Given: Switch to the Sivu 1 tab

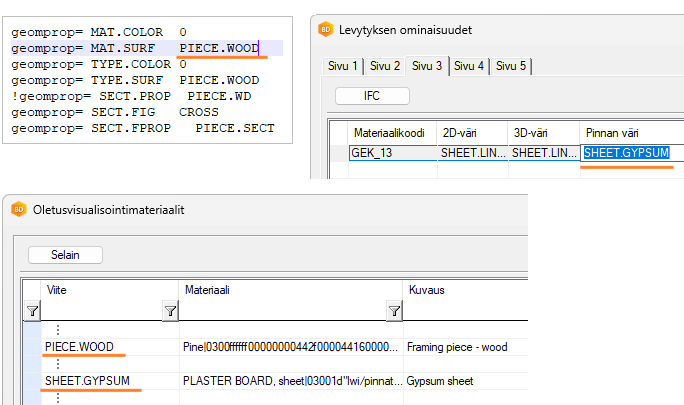Looking at the screenshot, I should pos(343,66).
